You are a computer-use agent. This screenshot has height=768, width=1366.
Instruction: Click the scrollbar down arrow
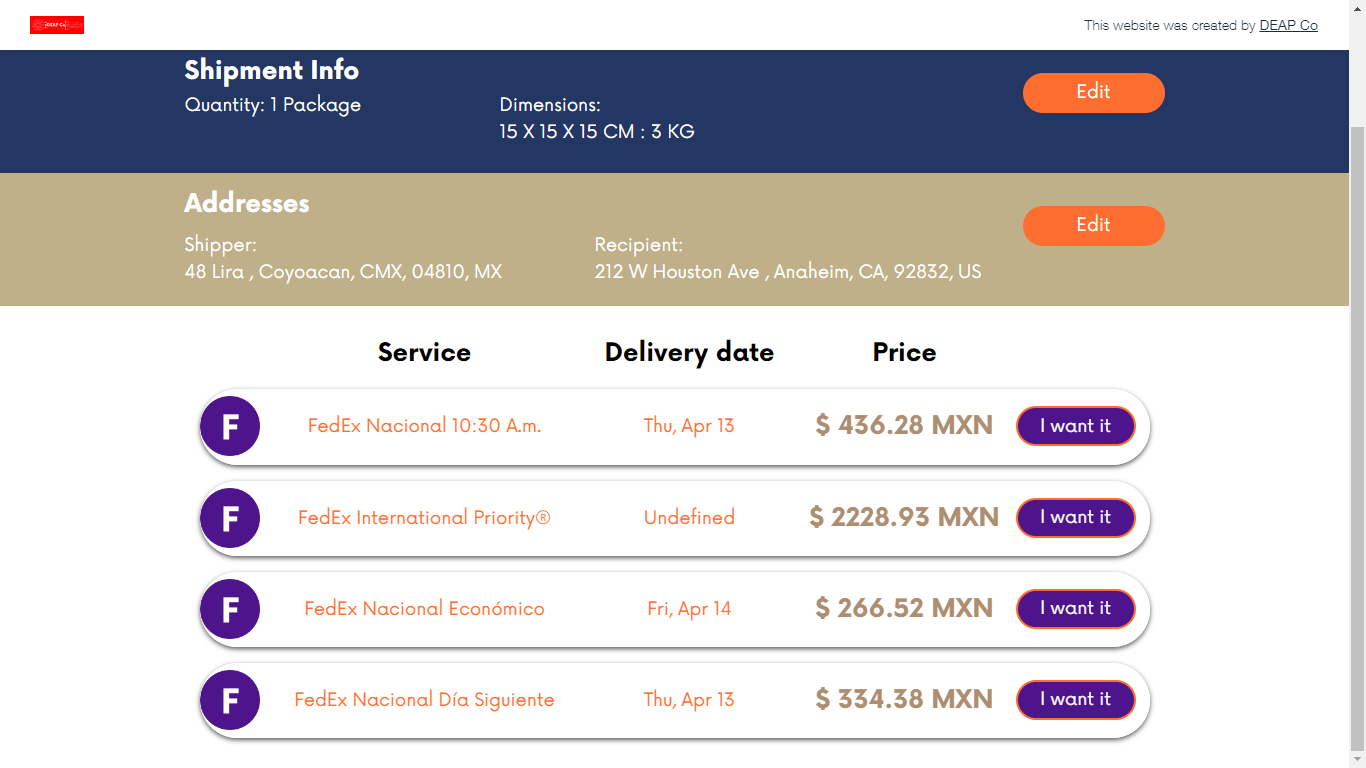1358,760
